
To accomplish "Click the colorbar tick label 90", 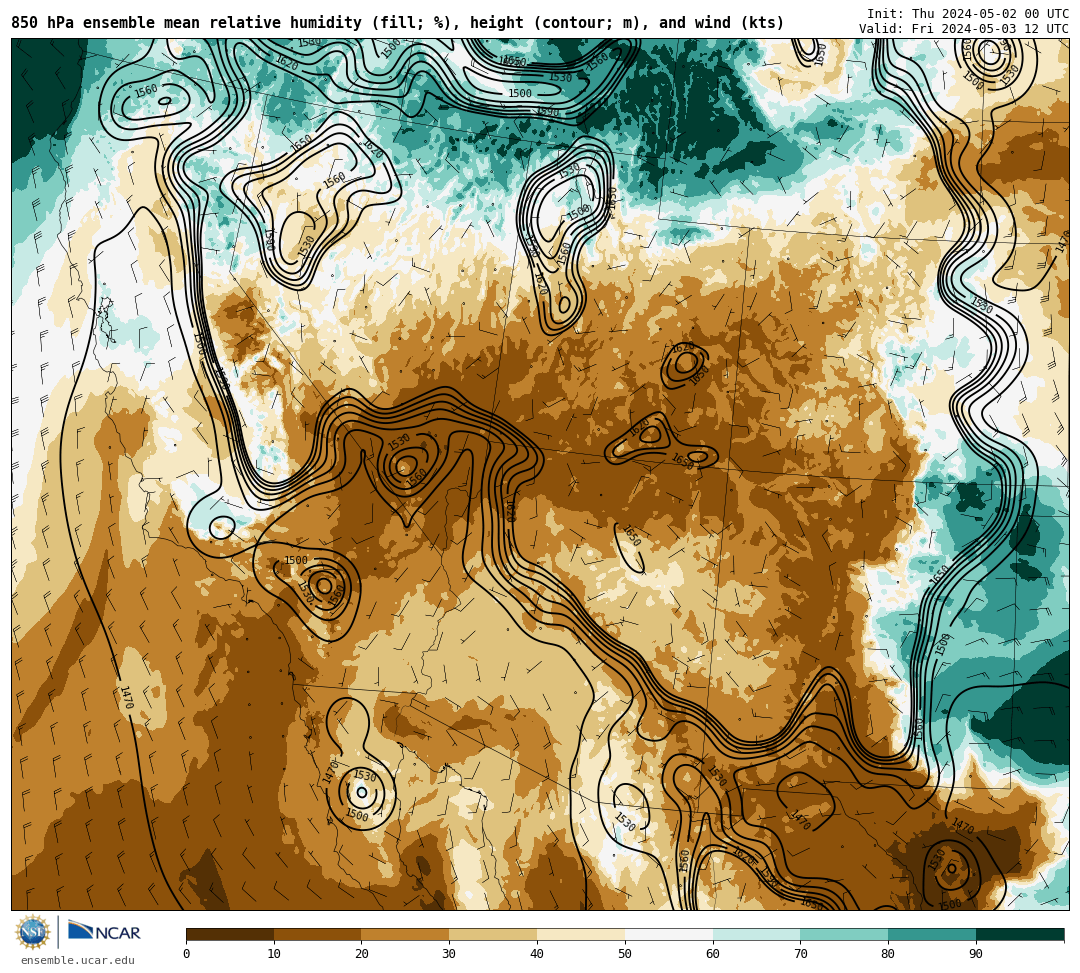I will [x=976, y=954].
